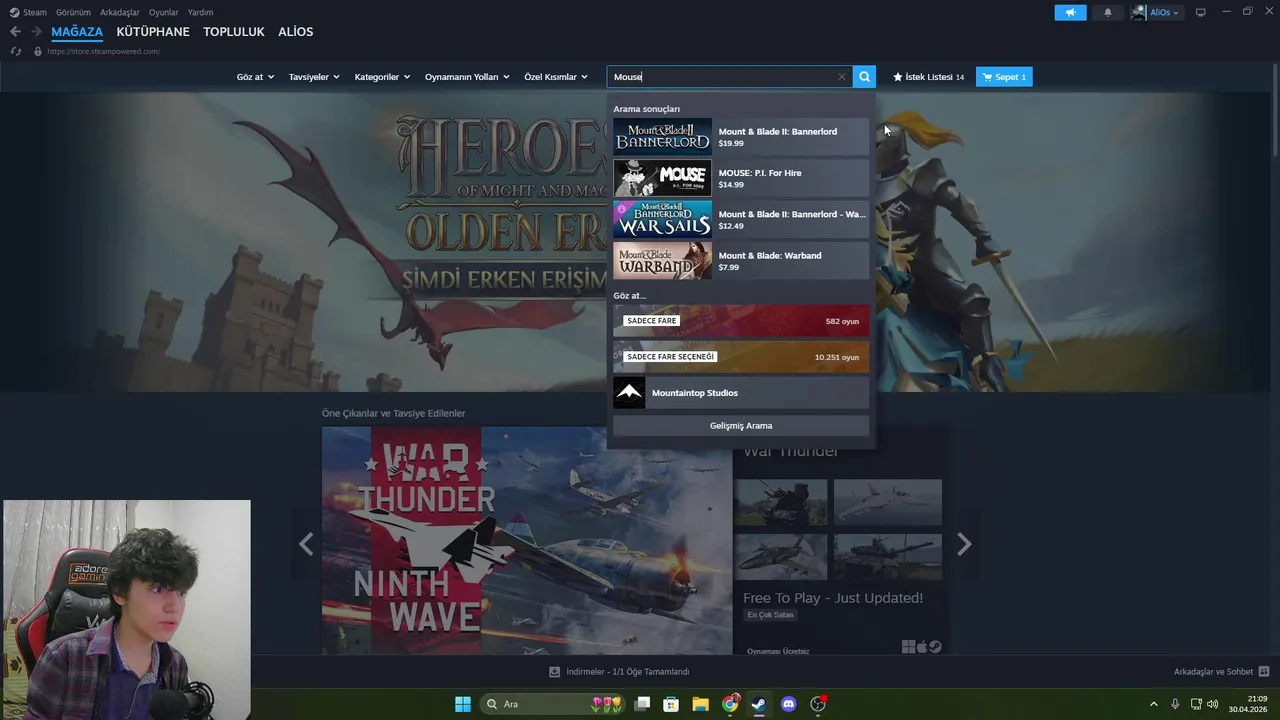Image resolution: width=1280 pixels, height=720 pixels.
Task: Reload the store page
Action: click(15, 51)
